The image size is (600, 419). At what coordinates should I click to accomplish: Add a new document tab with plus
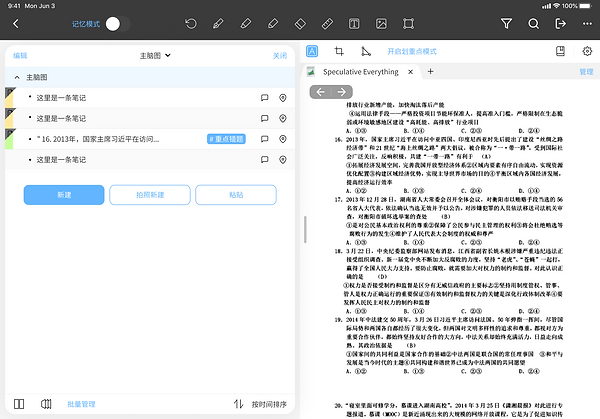430,72
